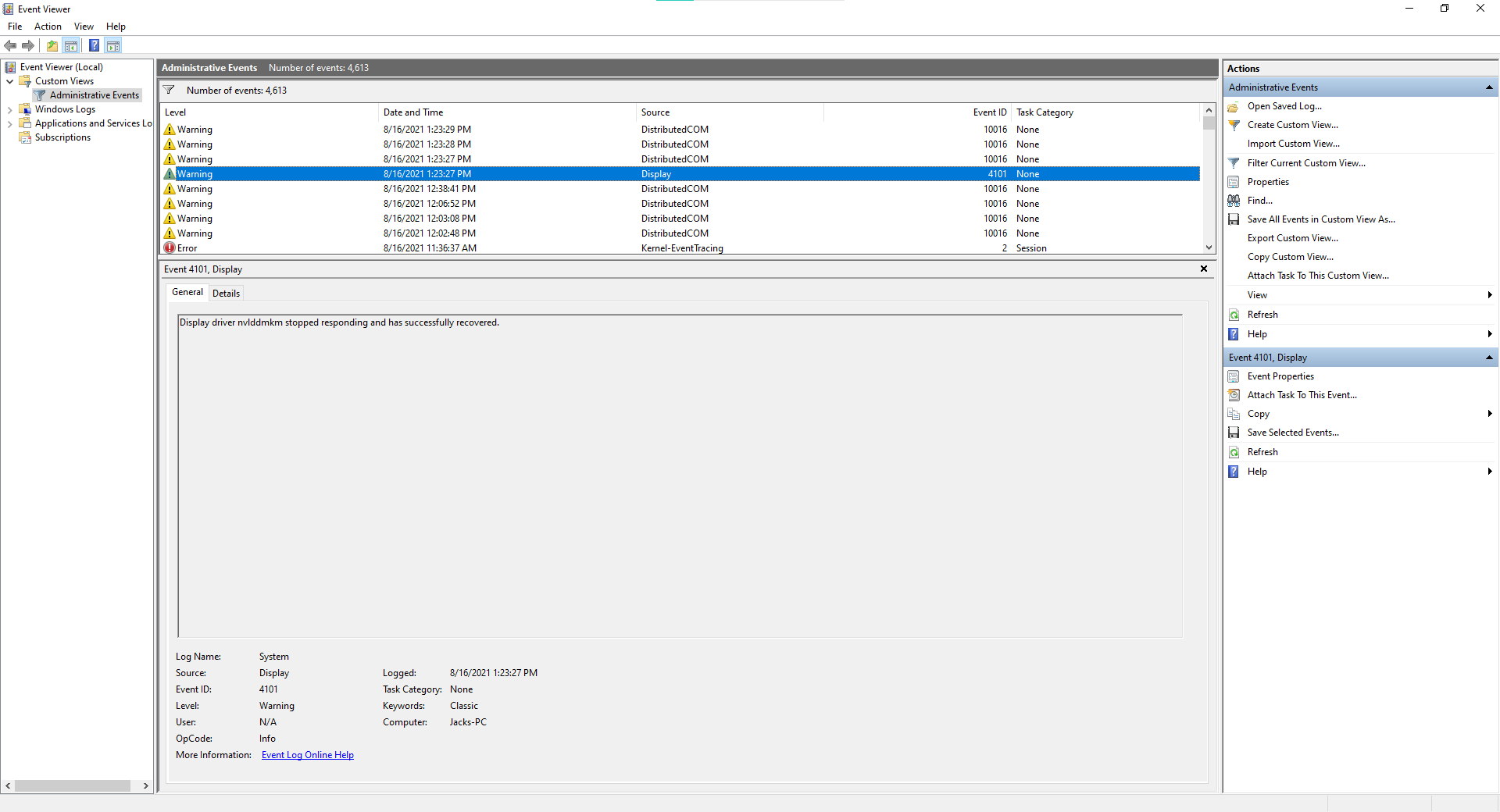This screenshot has height=812, width=1500.
Task: Close the Event 4101 preview pane
Action: pos(1204,269)
